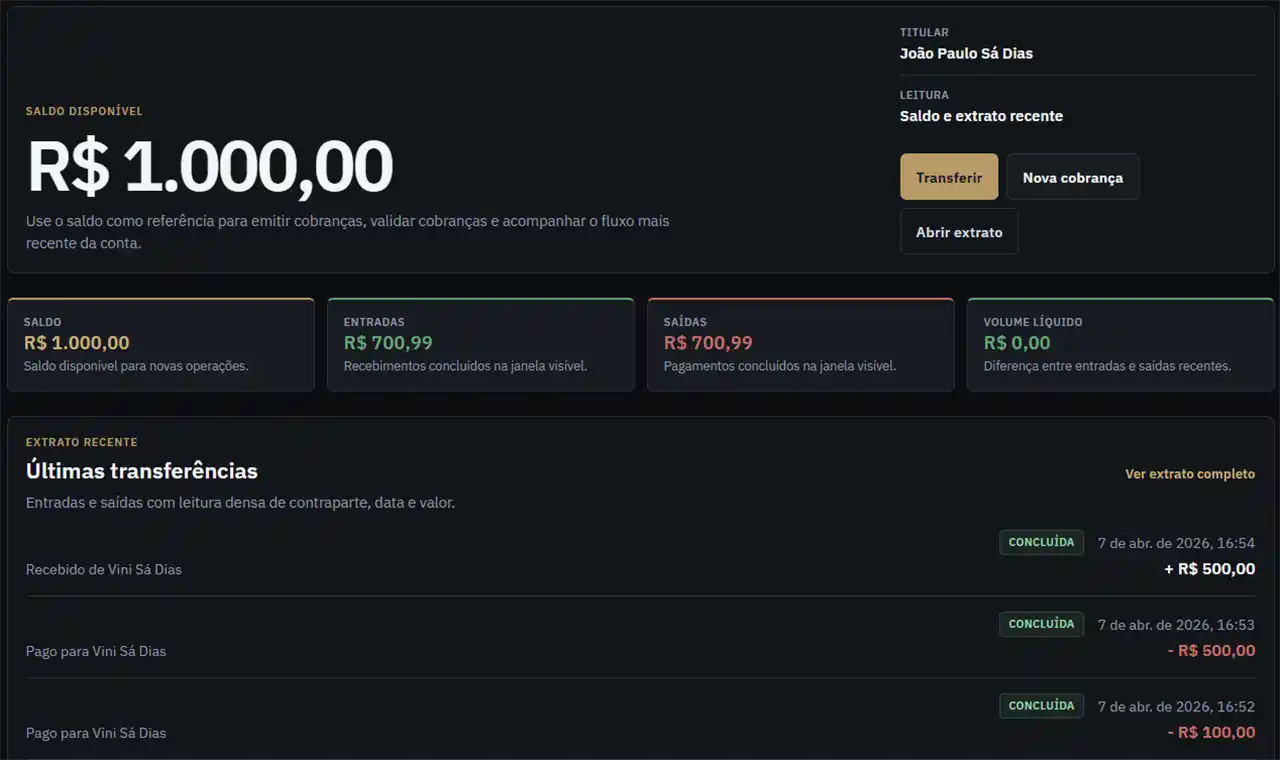This screenshot has width=1280, height=760.
Task: Click the Saldo Disponível label
Action: pos(84,111)
